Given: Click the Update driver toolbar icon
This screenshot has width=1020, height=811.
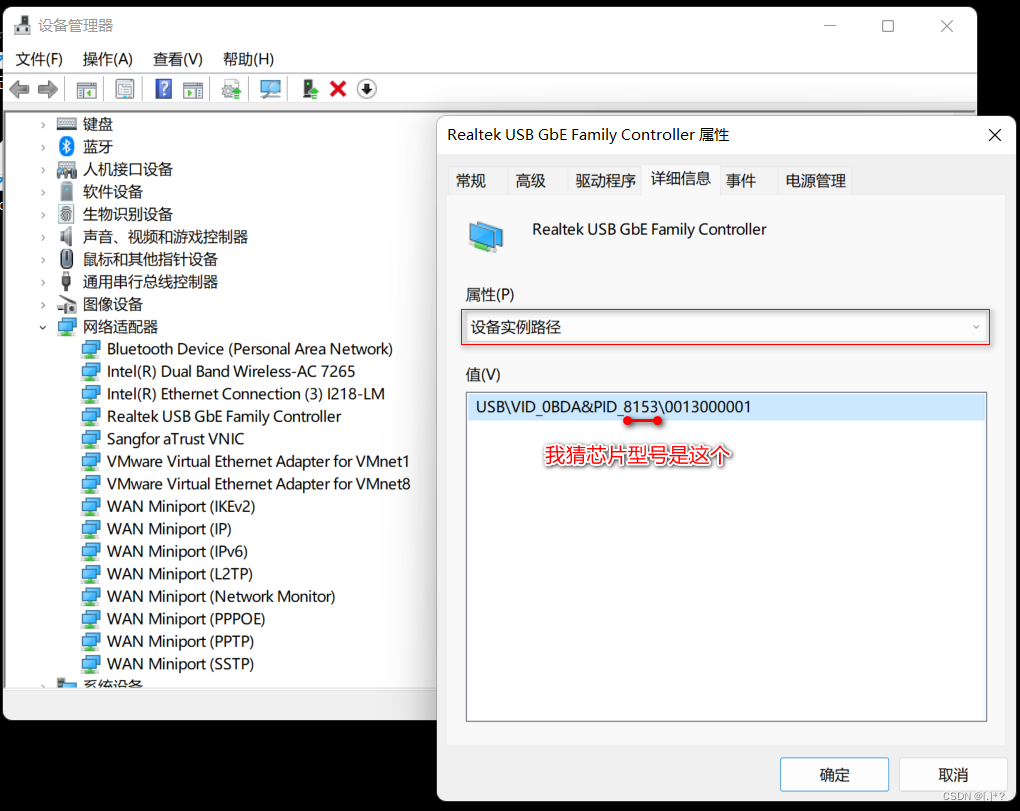Looking at the screenshot, I should (x=232, y=89).
